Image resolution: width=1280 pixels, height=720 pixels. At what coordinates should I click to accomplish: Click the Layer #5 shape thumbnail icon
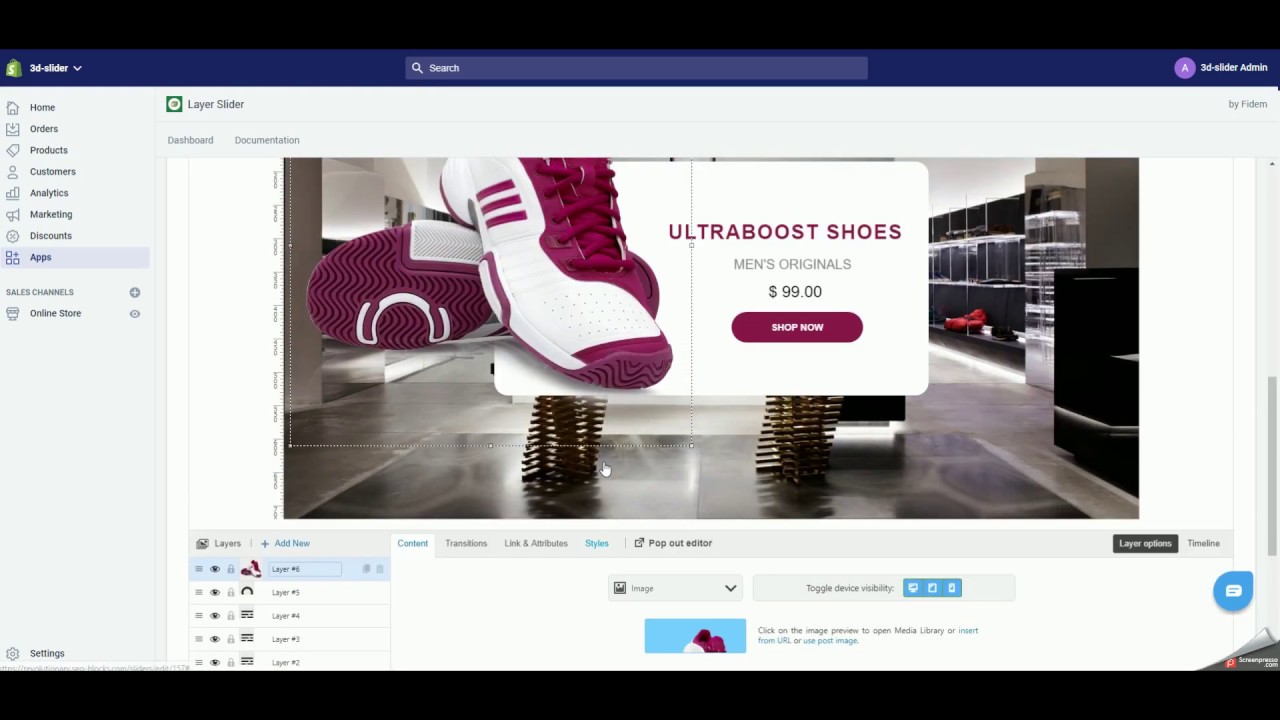coord(247,592)
